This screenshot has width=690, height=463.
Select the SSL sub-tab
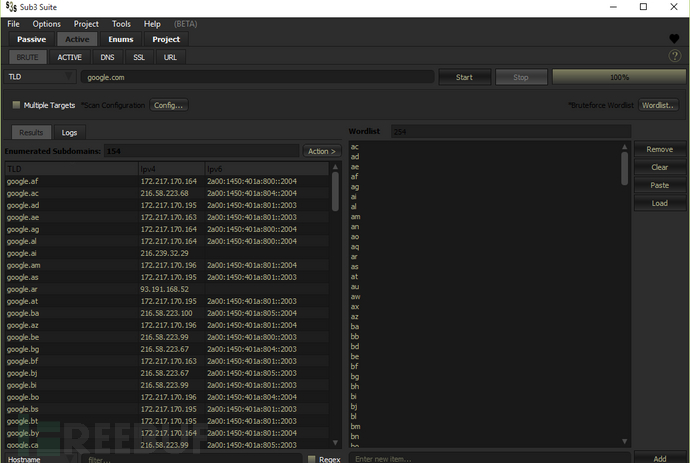pos(139,57)
